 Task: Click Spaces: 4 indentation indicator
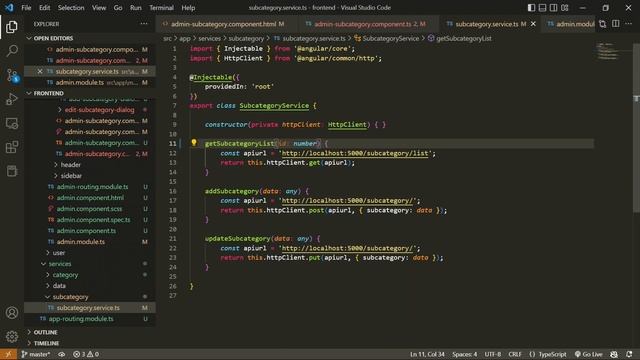(464, 354)
